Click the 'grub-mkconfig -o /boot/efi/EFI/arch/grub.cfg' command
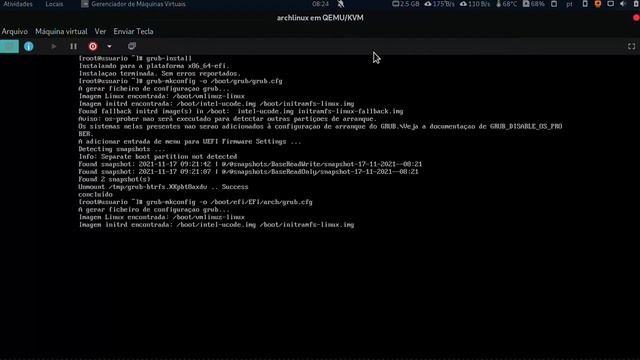This screenshot has height=360, width=640. [196, 202]
